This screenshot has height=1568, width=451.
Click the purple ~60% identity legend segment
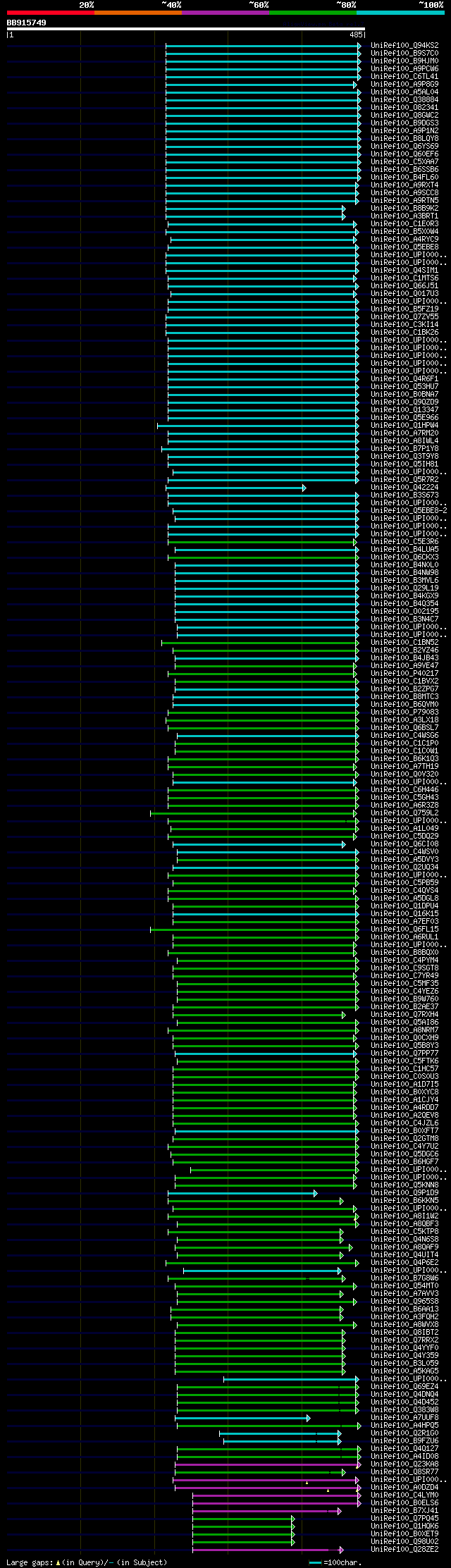coord(225,13)
